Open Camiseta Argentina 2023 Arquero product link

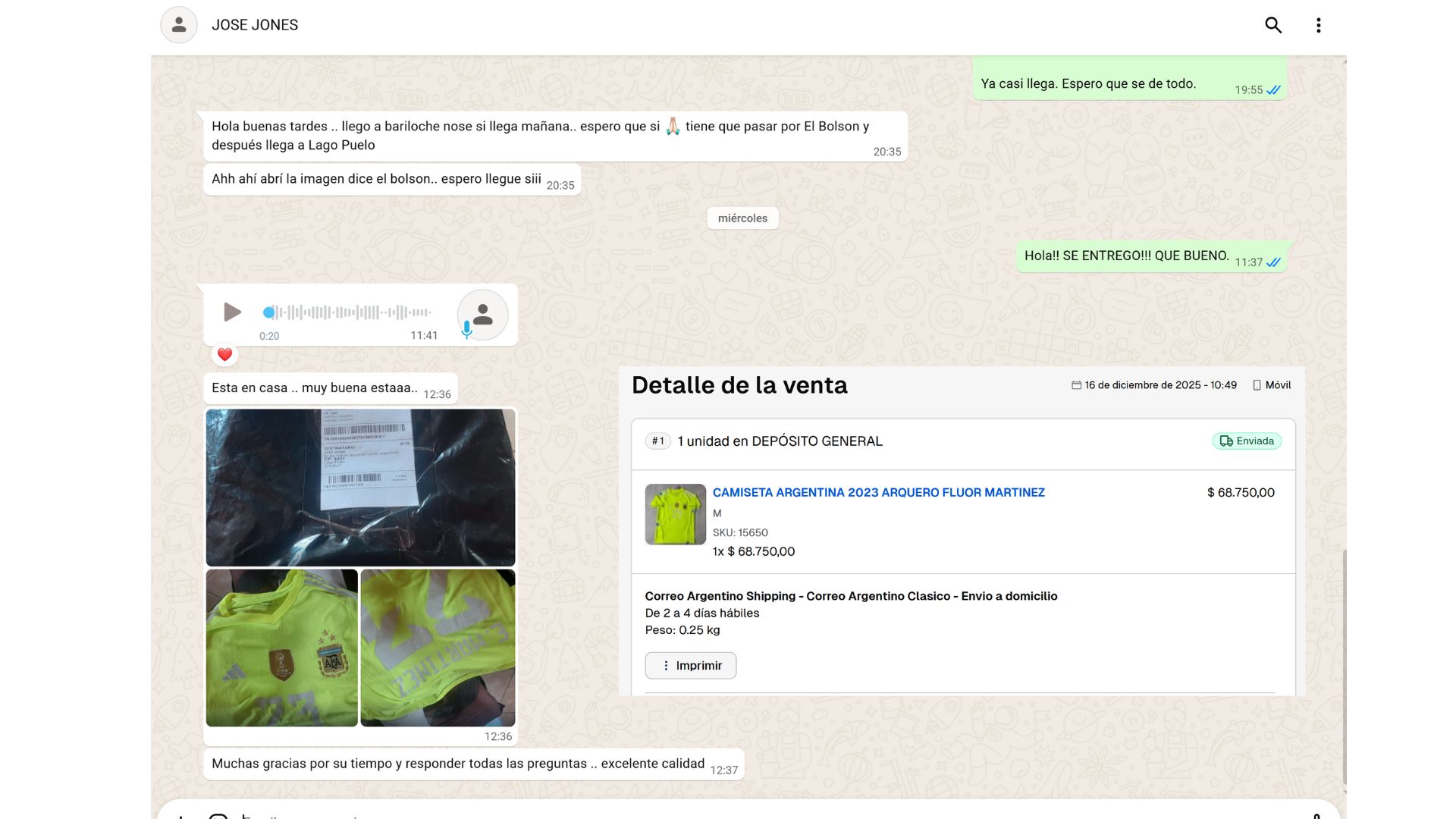pyautogui.click(x=878, y=492)
